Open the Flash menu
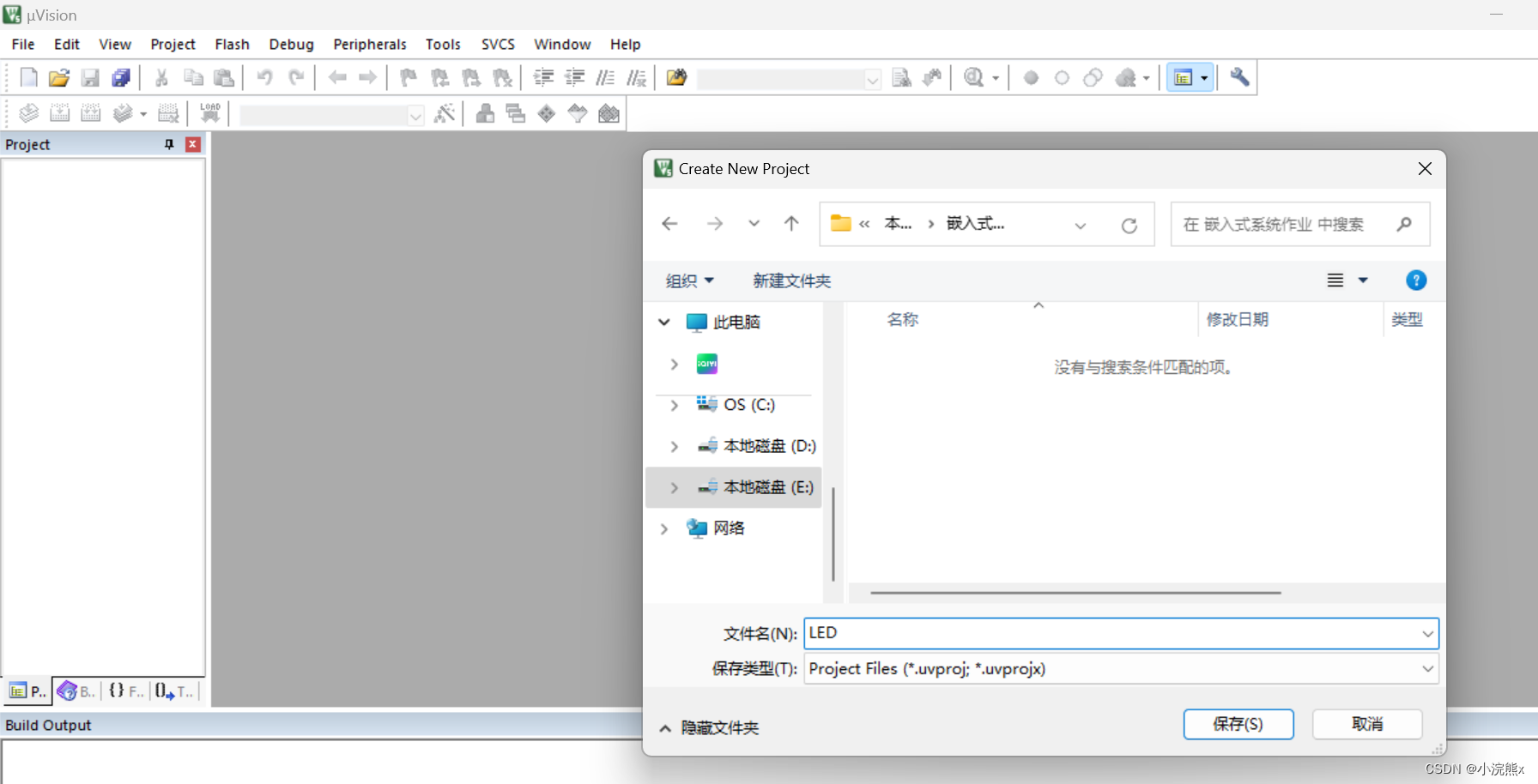Image resolution: width=1538 pixels, height=784 pixels. [232, 44]
